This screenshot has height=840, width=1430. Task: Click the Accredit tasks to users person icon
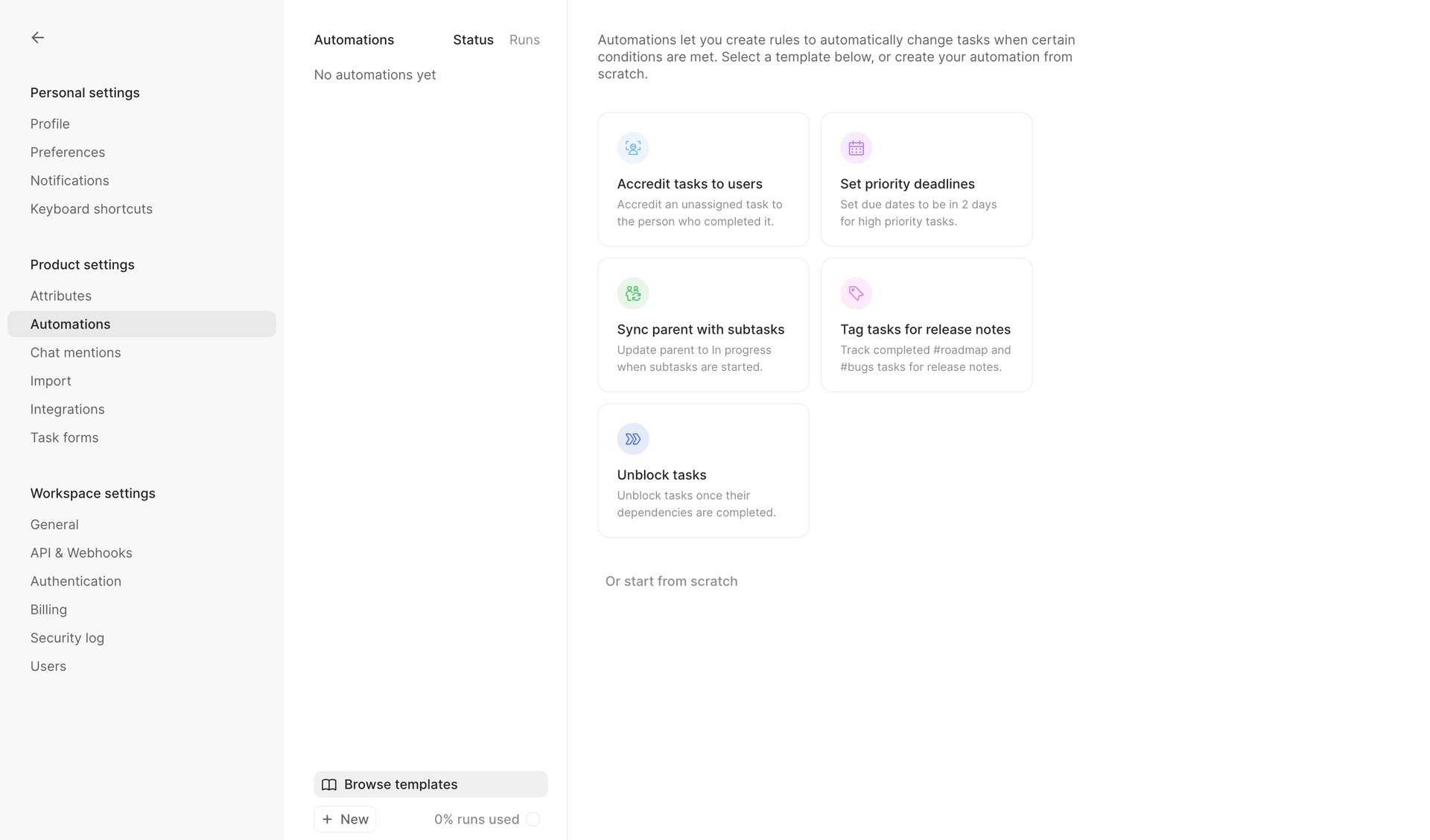pos(632,147)
